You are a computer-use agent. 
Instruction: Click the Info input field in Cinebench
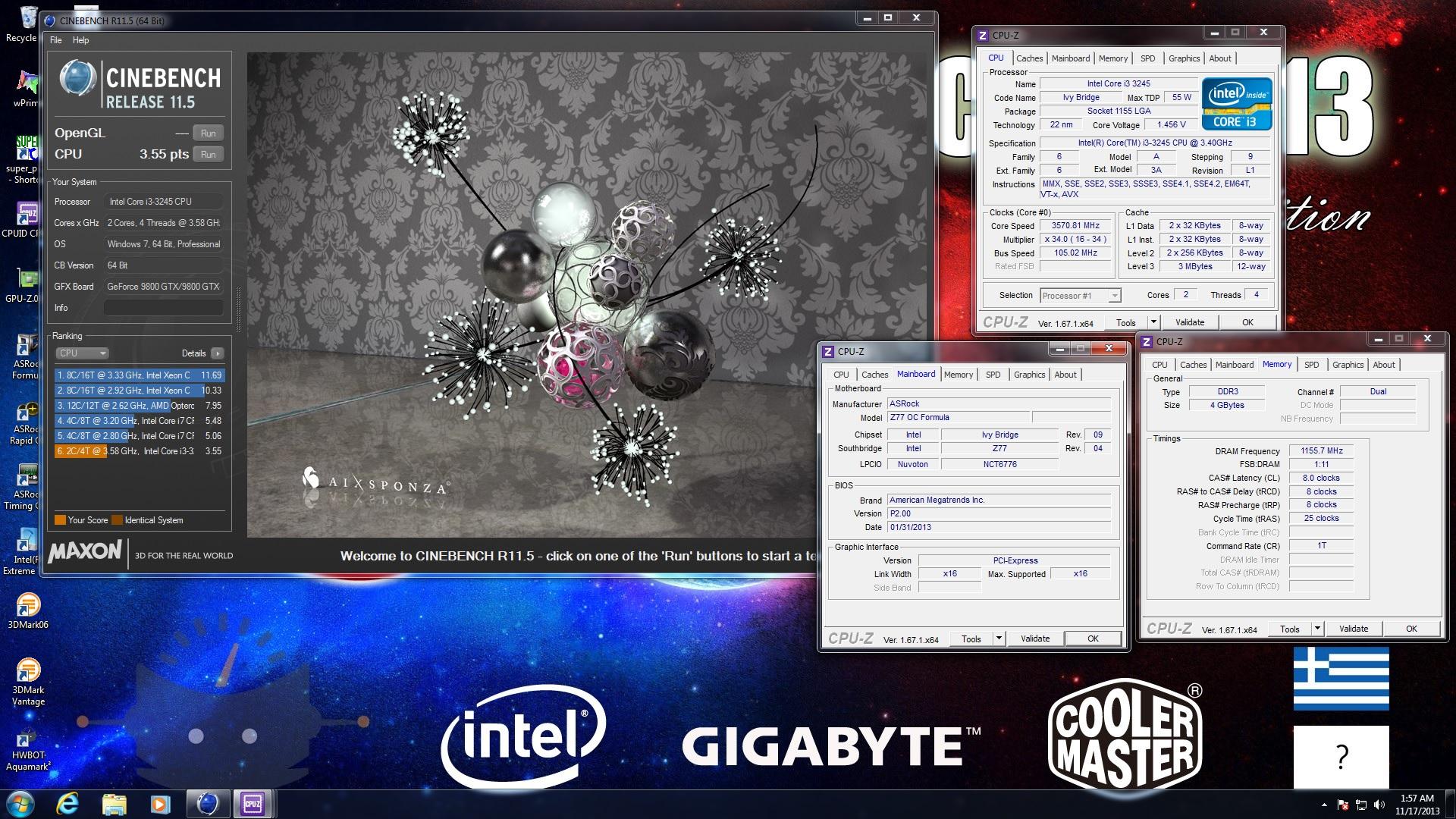[x=163, y=308]
